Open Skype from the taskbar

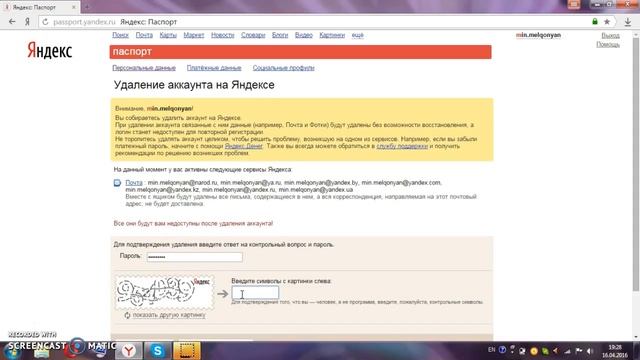pyautogui.click(x=158, y=351)
